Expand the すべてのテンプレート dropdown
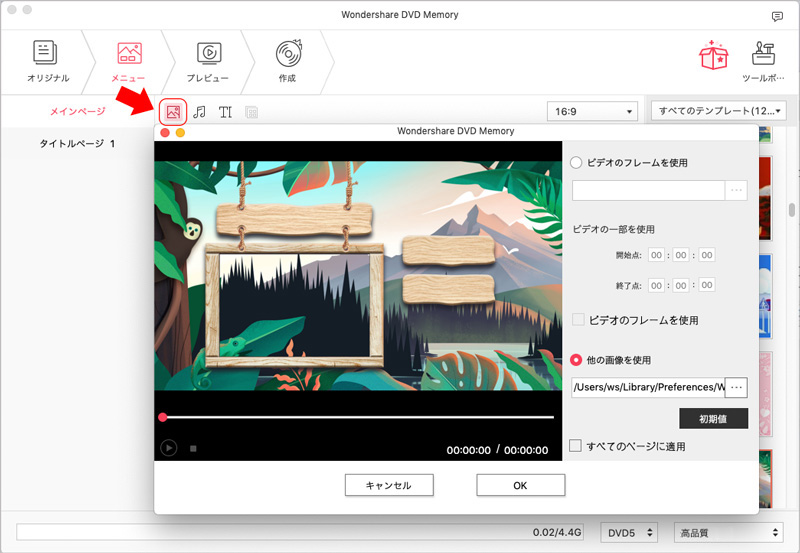 coord(718,111)
